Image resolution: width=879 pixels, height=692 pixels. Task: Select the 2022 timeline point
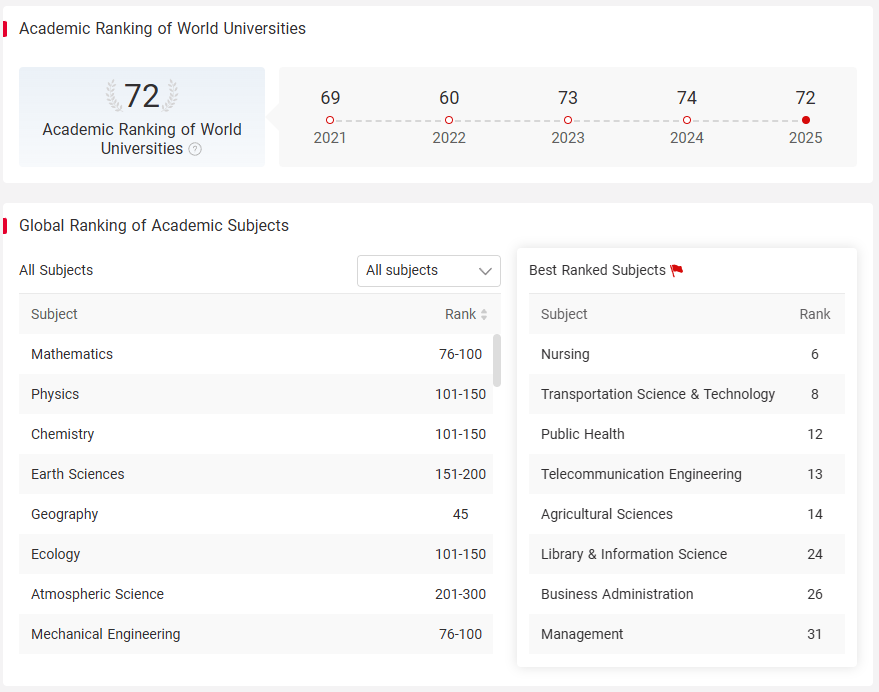[449, 120]
